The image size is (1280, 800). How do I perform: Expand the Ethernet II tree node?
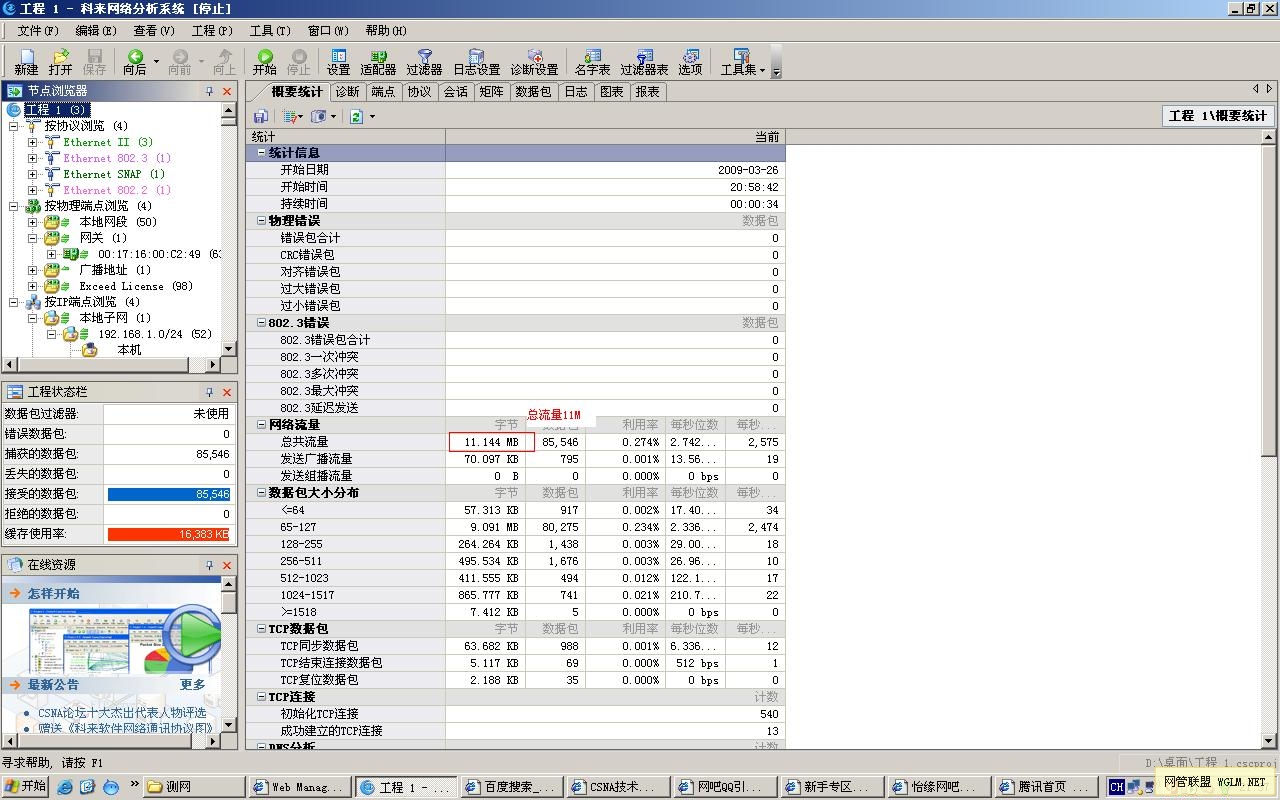(x=32, y=142)
